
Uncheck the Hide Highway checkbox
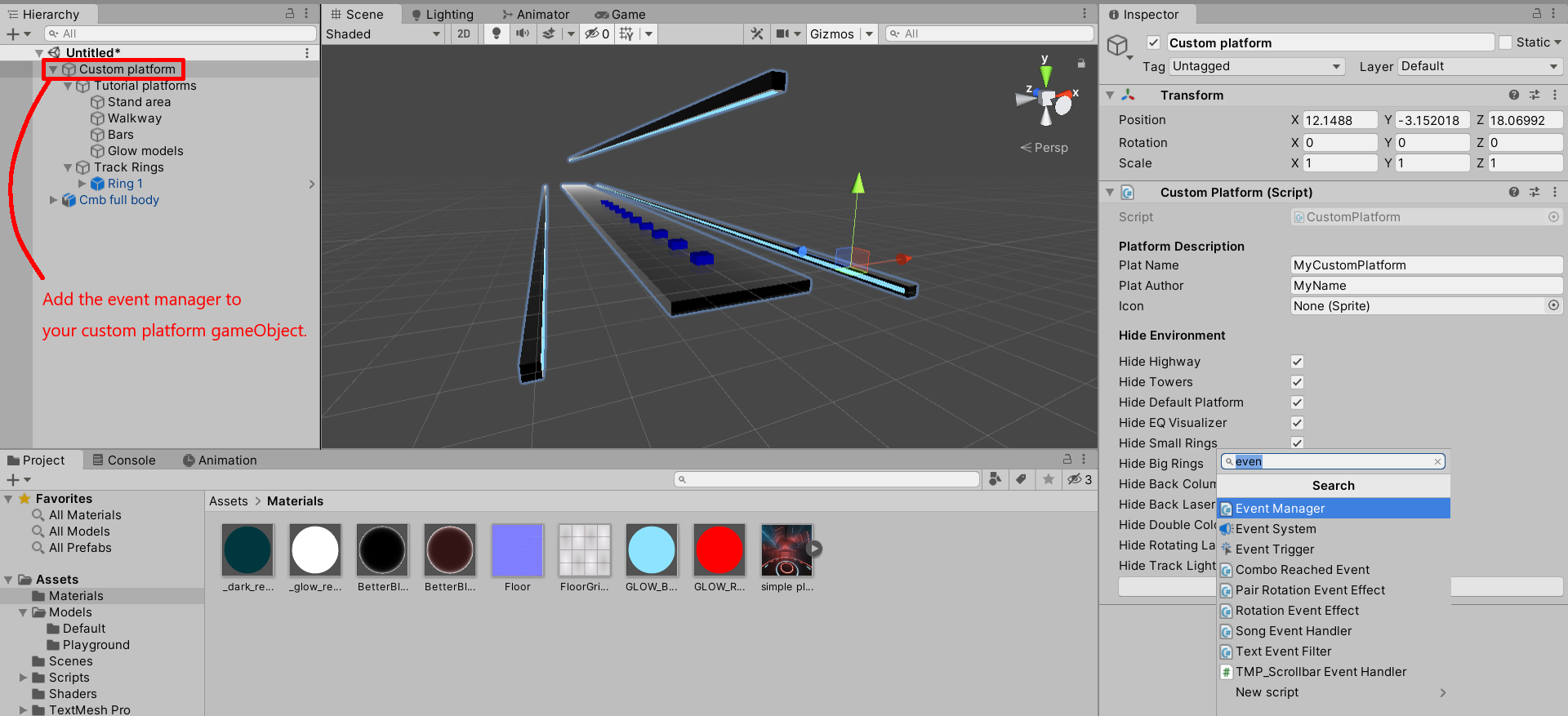click(1297, 362)
